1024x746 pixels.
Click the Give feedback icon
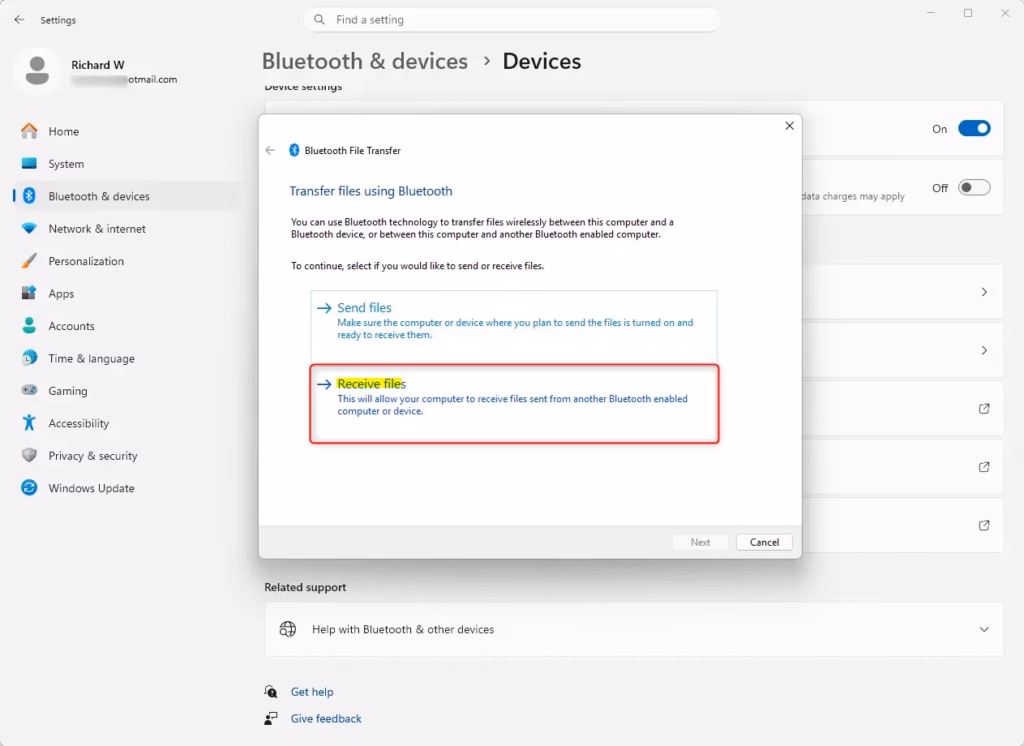(271, 719)
